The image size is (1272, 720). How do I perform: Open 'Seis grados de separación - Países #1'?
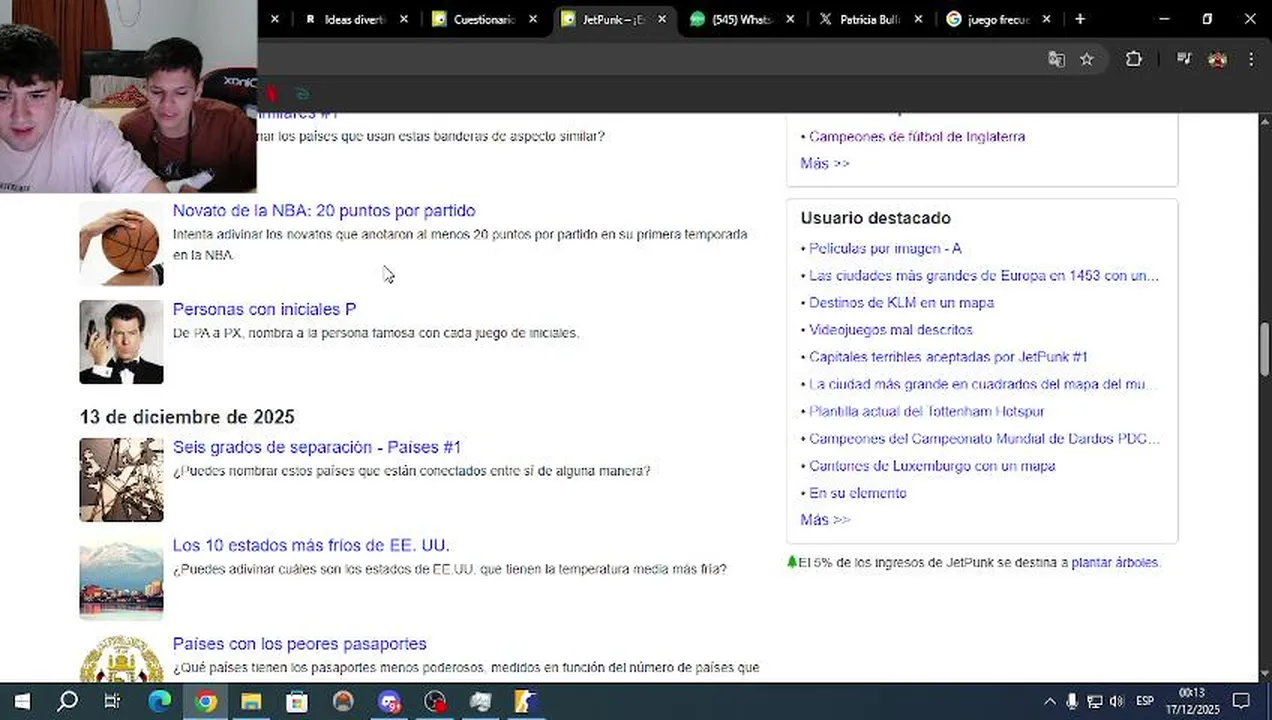pos(317,447)
